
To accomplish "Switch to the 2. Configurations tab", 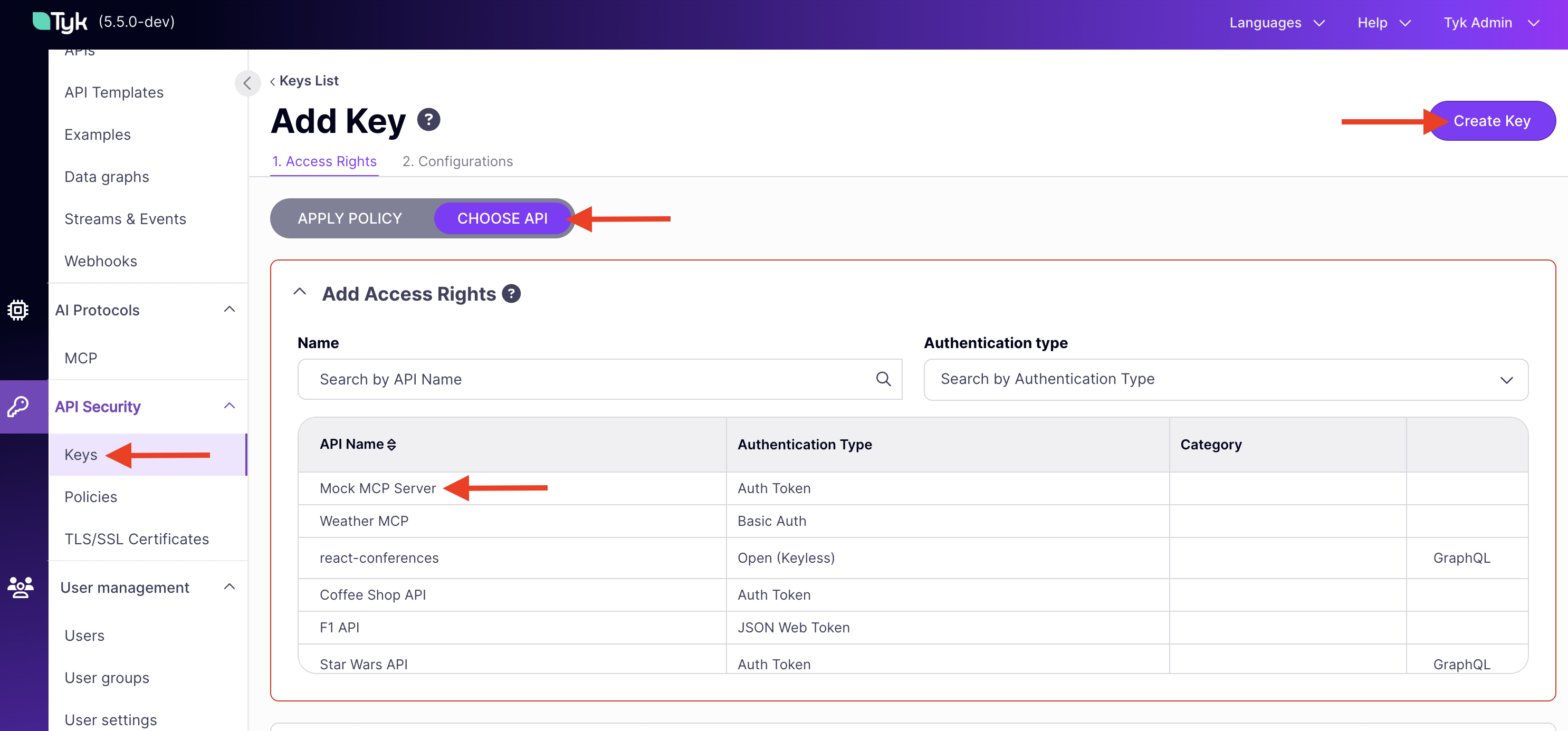I will pyautogui.click(x=458, y=161).
